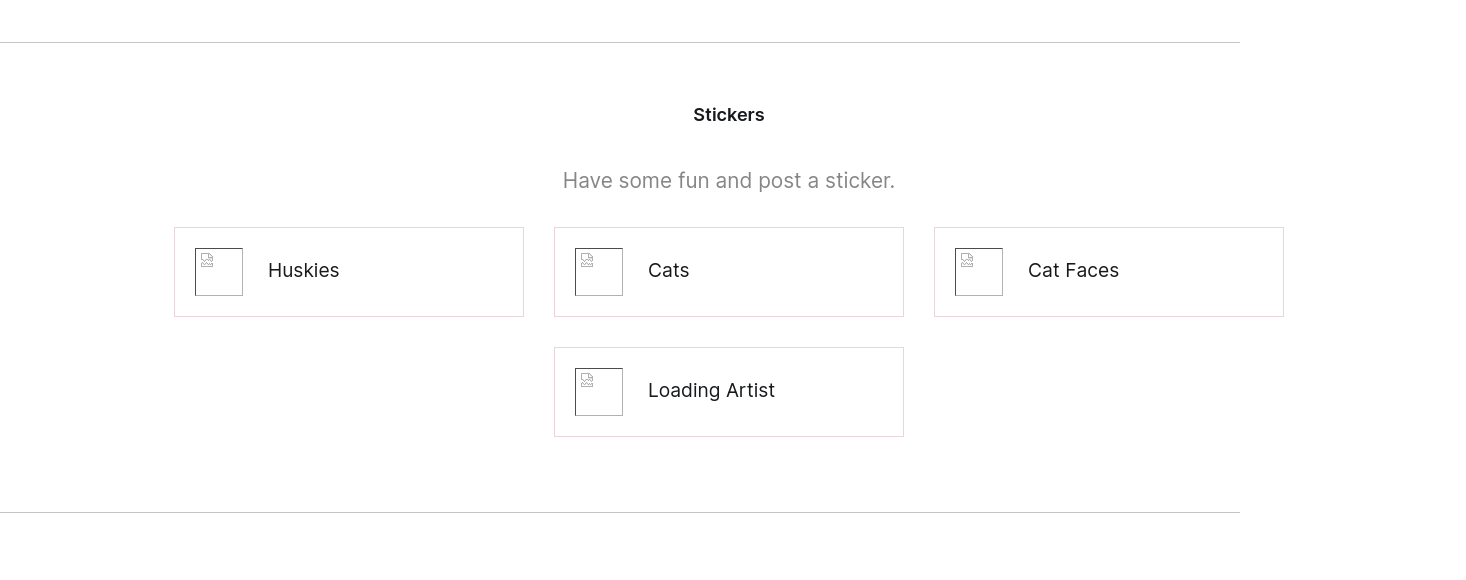Viewport: 1466px width, 580px height.
Task: Click the Loading Artist image placeholder icon
Action: coord(599,392)
